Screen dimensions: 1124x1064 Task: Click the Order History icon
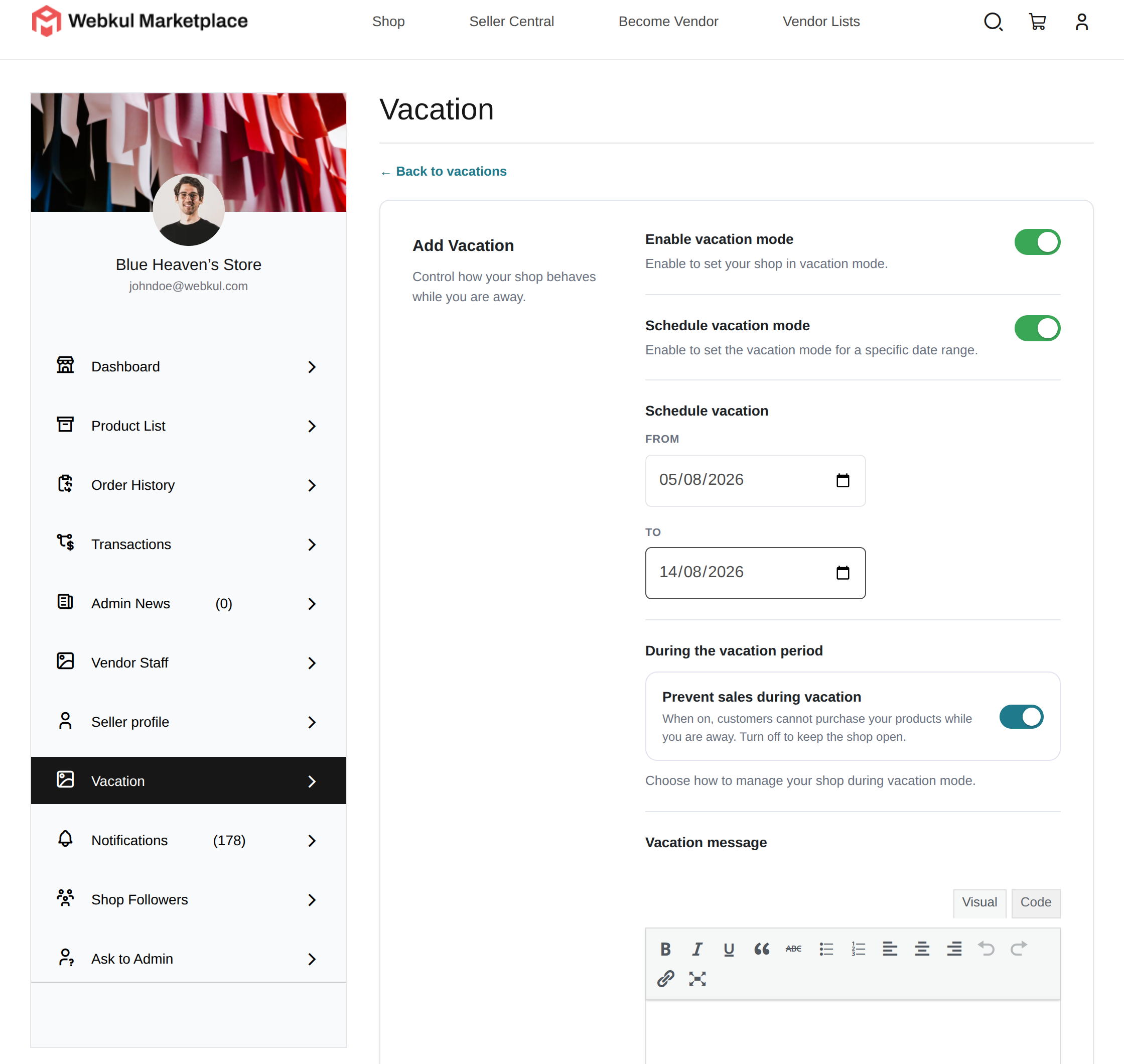click(65, 484)
